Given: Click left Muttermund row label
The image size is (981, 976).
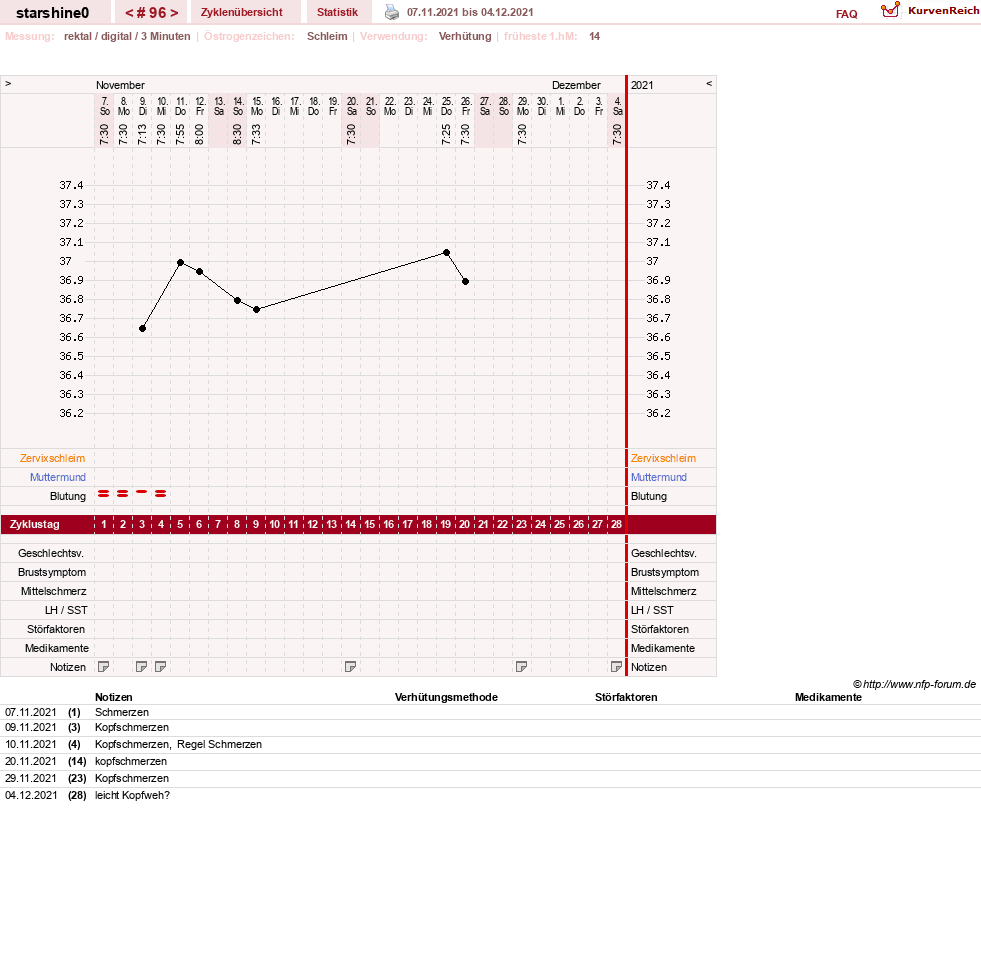Looking at the screenshot, I should pyautogui.click(x=58, y=477).
